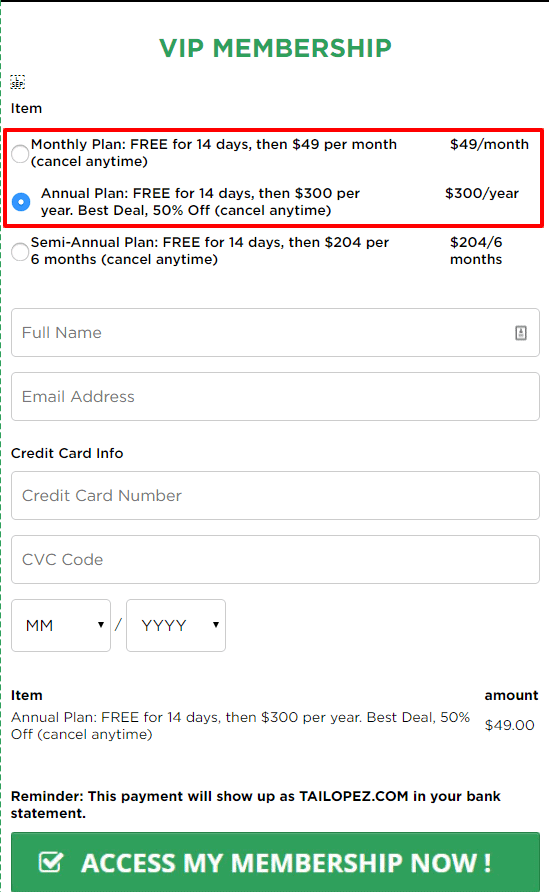
Task: Focus the Email Address field
Action: 275,397
